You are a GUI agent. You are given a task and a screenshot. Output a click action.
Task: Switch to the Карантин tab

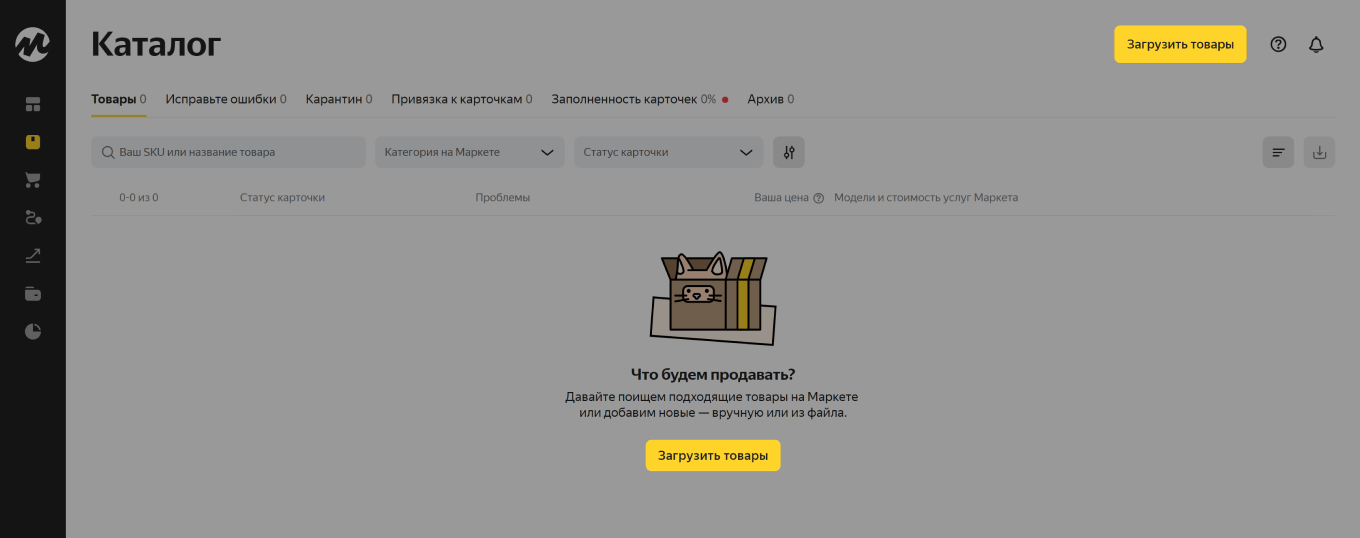(339, 99)
